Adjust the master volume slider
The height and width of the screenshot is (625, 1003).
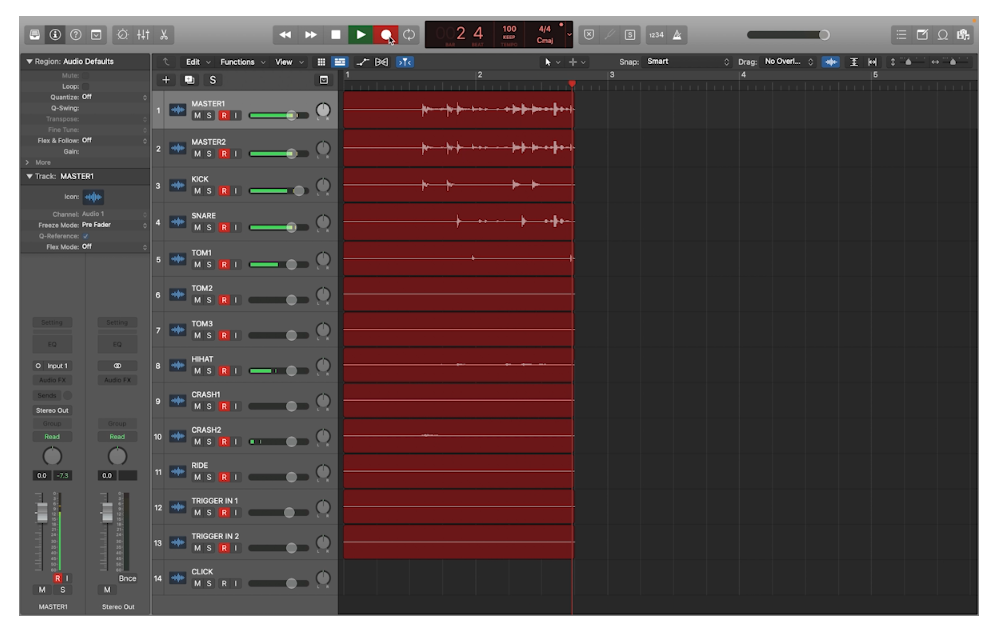click(825, 35)
